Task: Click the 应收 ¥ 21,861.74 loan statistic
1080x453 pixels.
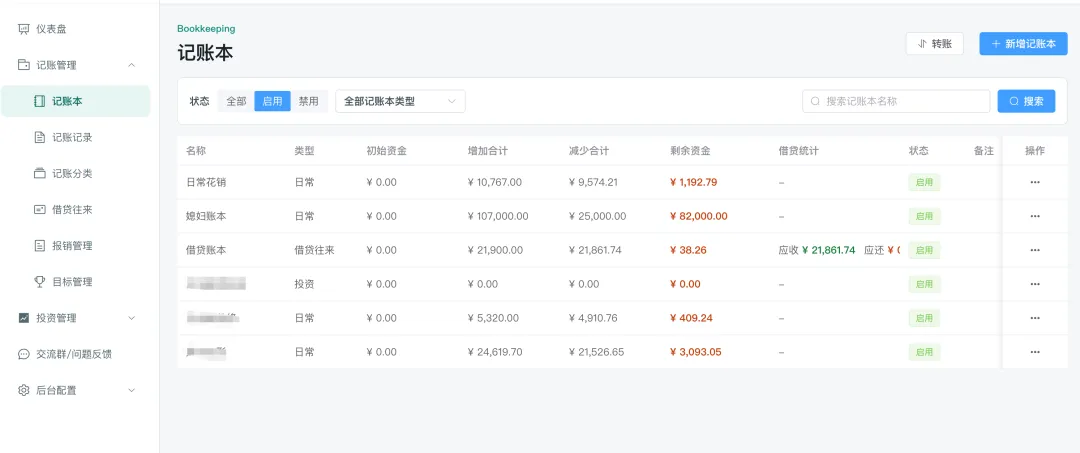Action: [x=817, y=250]
